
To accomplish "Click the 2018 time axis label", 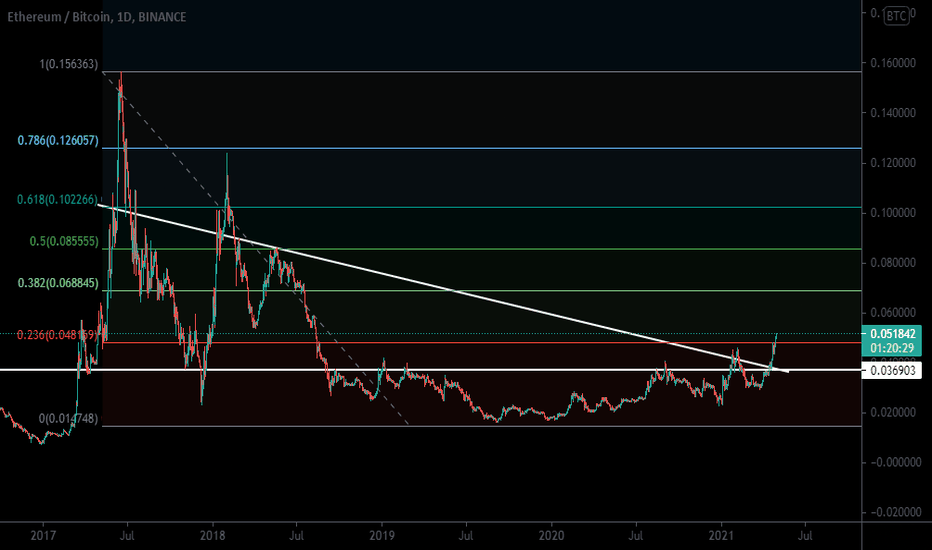I will 212,536.
